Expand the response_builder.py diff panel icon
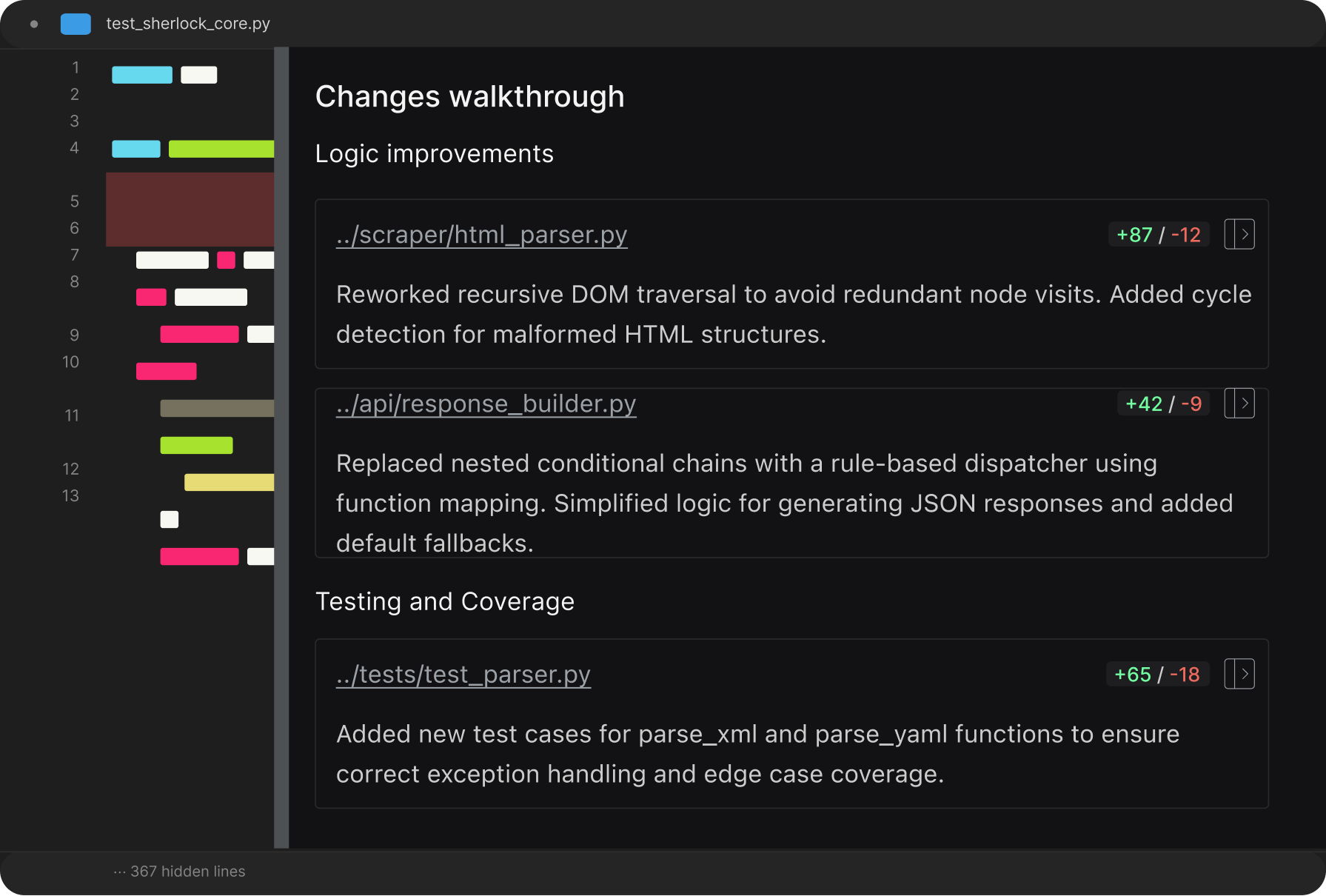Viewport: 1326px width, 896px height. (x=1239, y=404)
